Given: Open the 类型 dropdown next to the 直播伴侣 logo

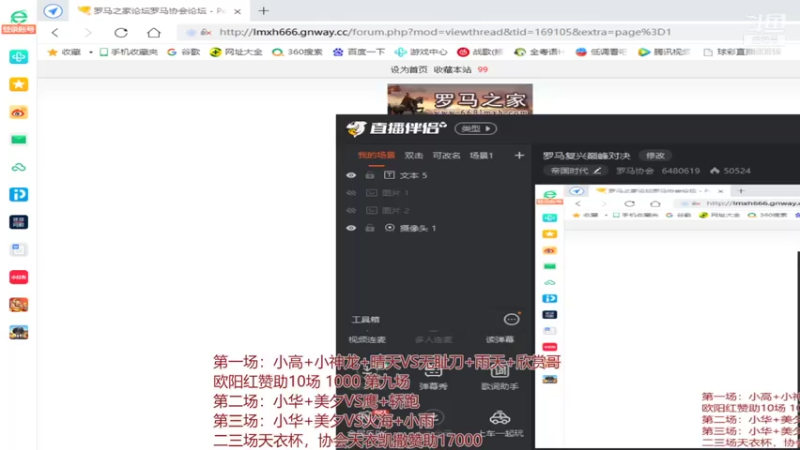Looking at the screenshot, I should click(x=476, y=129).
